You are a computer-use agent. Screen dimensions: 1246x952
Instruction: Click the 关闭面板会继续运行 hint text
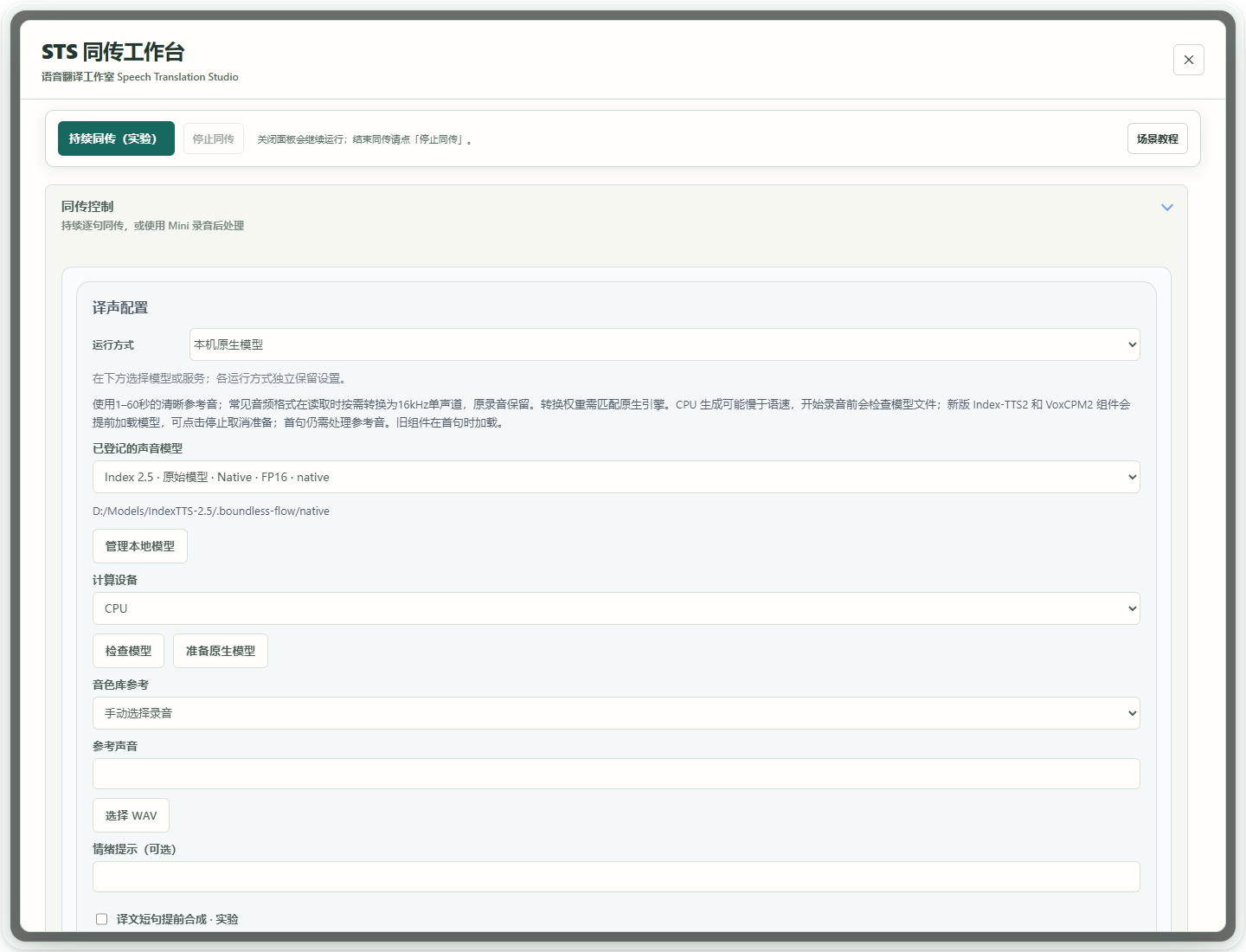(364, 139)
